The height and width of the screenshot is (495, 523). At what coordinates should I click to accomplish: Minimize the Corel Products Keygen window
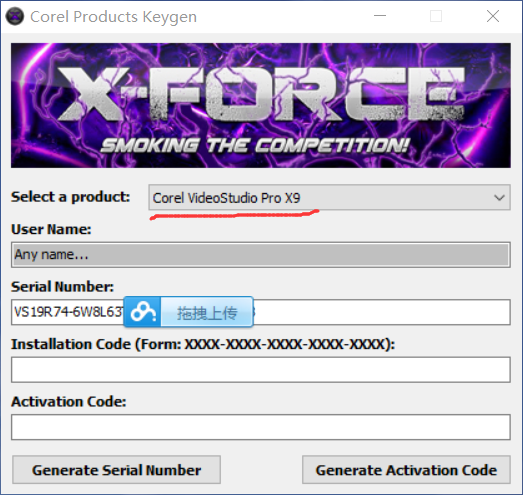(x=380, y=16)
